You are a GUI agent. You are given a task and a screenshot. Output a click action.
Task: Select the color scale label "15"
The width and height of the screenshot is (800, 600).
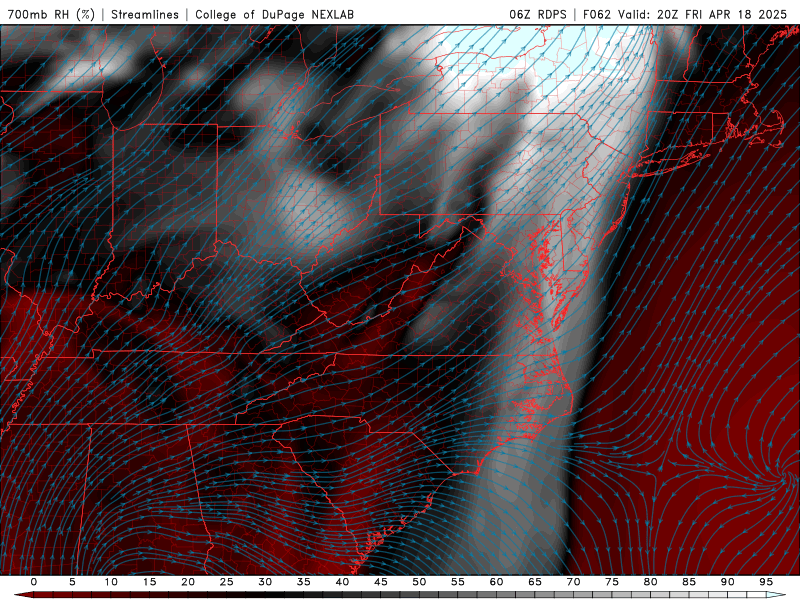click(x=149, y=582)
